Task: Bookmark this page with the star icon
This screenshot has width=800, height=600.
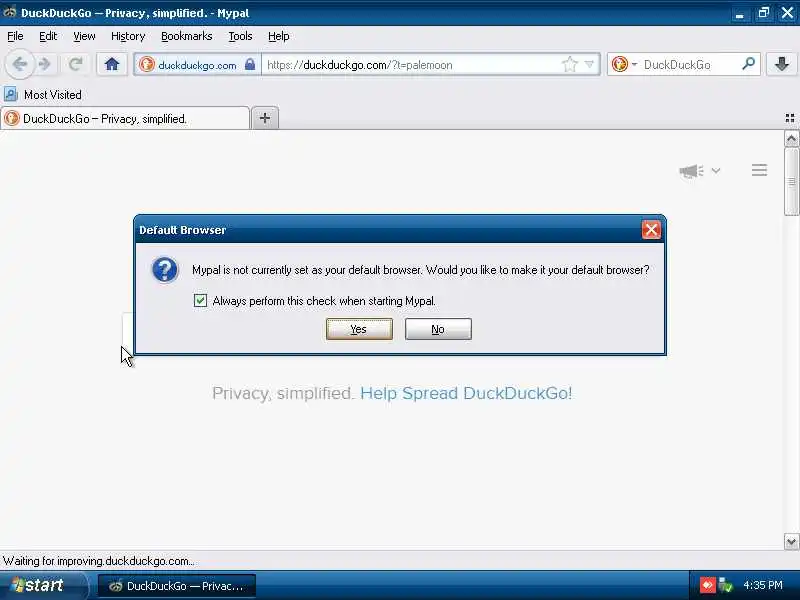Action: coord(569,65)
